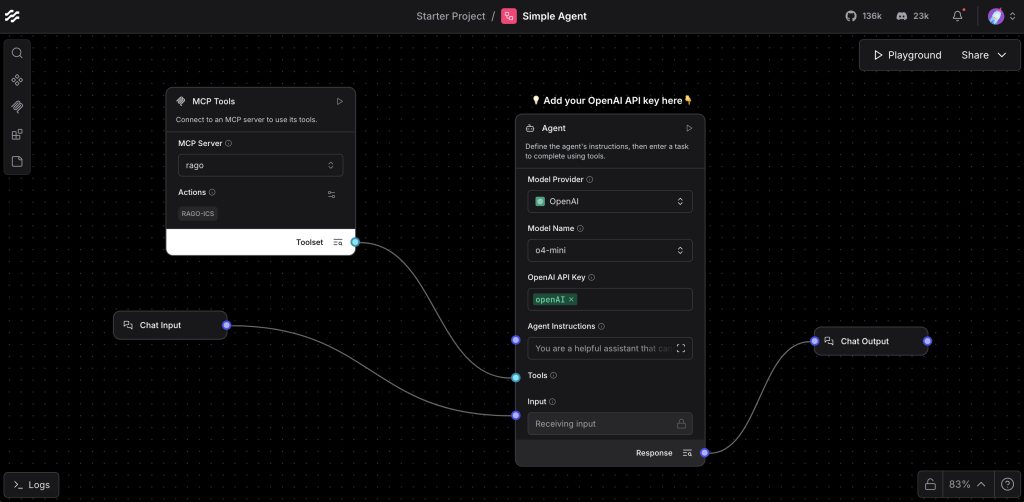Open the MCP Server rago dropdown
The height and width of the screenshot is (502, 1024).
coord(261,165)
